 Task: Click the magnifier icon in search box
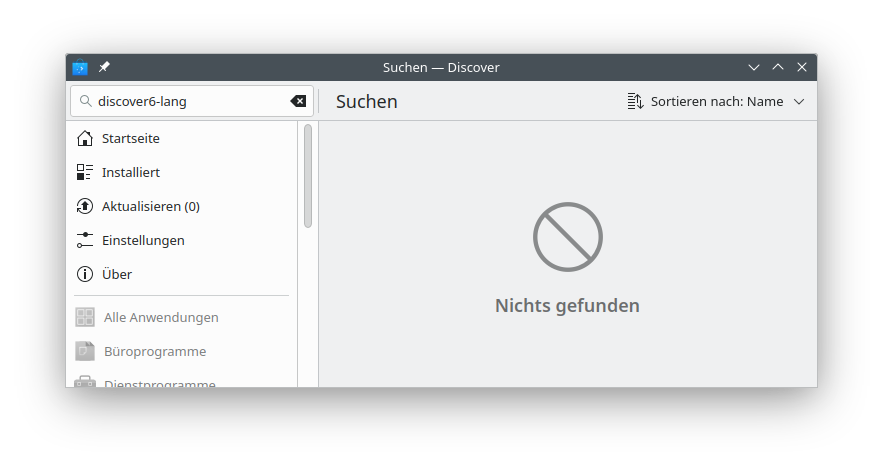click(85, 101)
